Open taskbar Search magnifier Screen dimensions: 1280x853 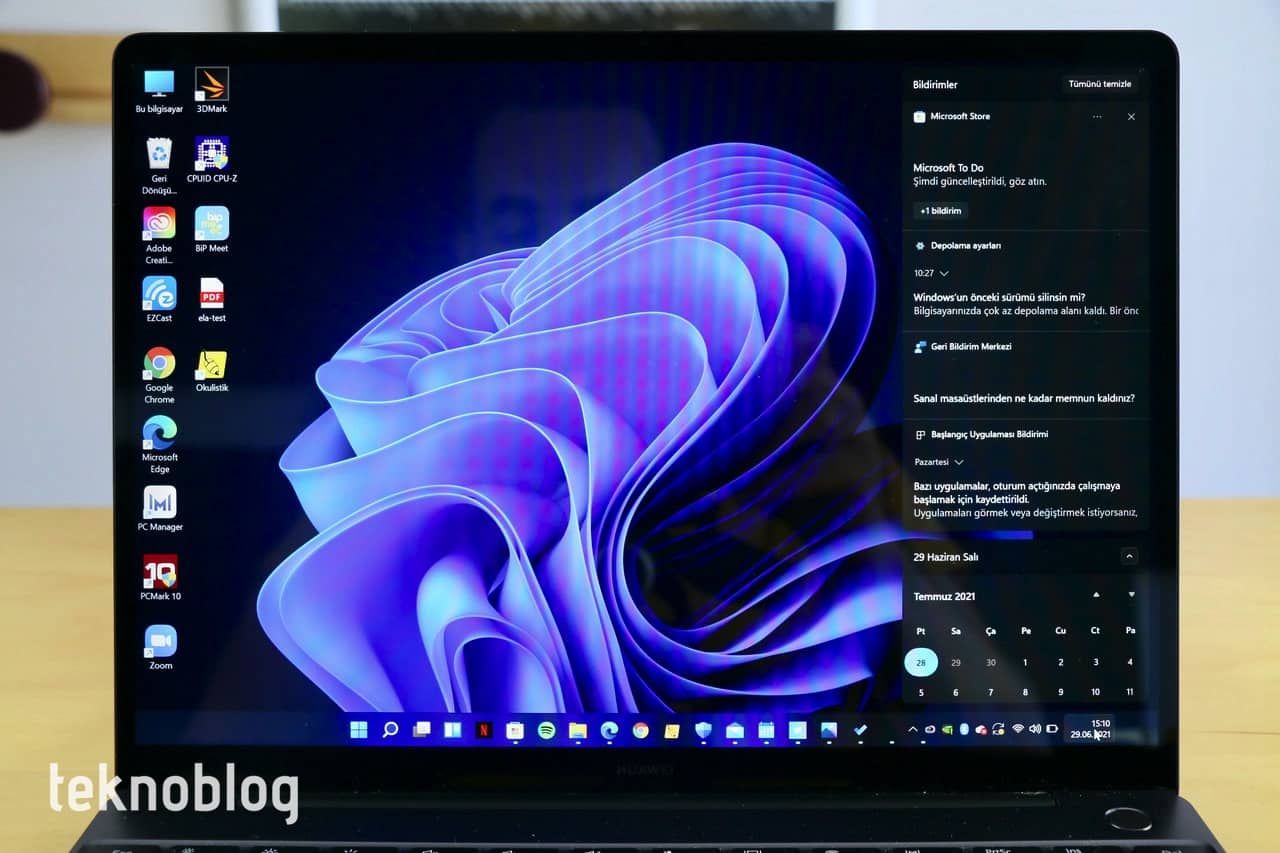[x=390, y=730]
